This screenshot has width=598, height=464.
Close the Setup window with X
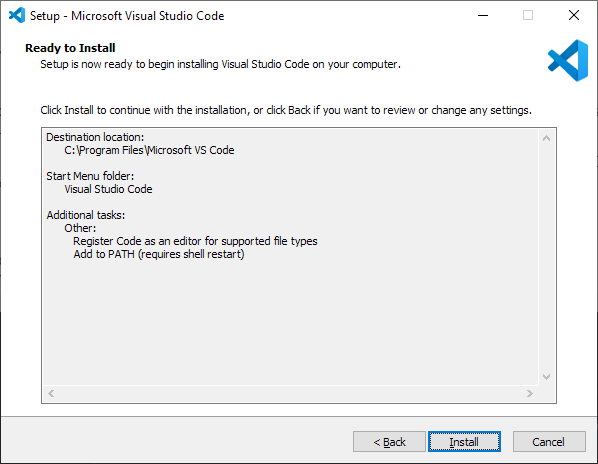(x=574, y=15)
